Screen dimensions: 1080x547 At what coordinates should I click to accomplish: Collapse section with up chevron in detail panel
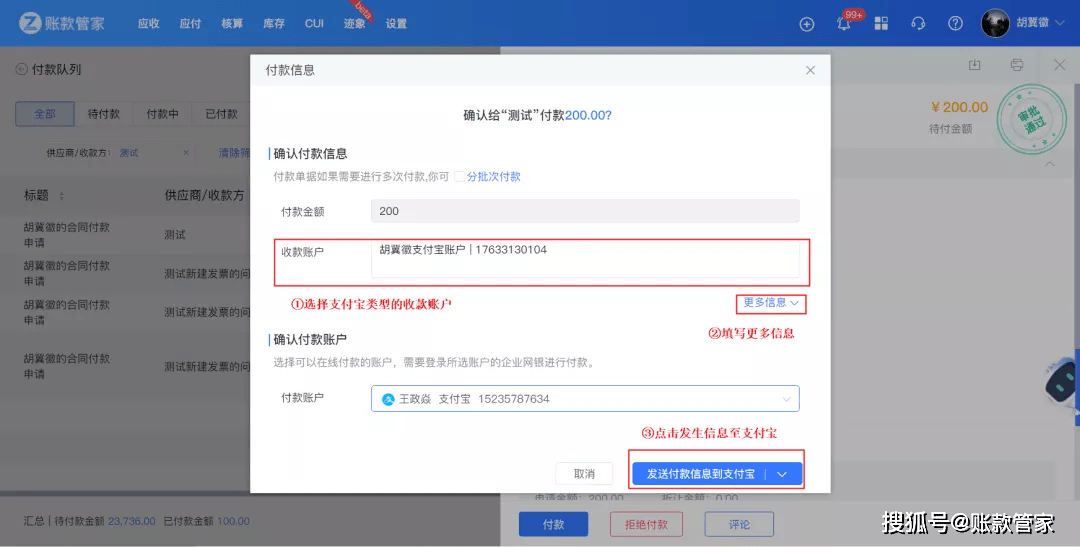[1050, 164]
